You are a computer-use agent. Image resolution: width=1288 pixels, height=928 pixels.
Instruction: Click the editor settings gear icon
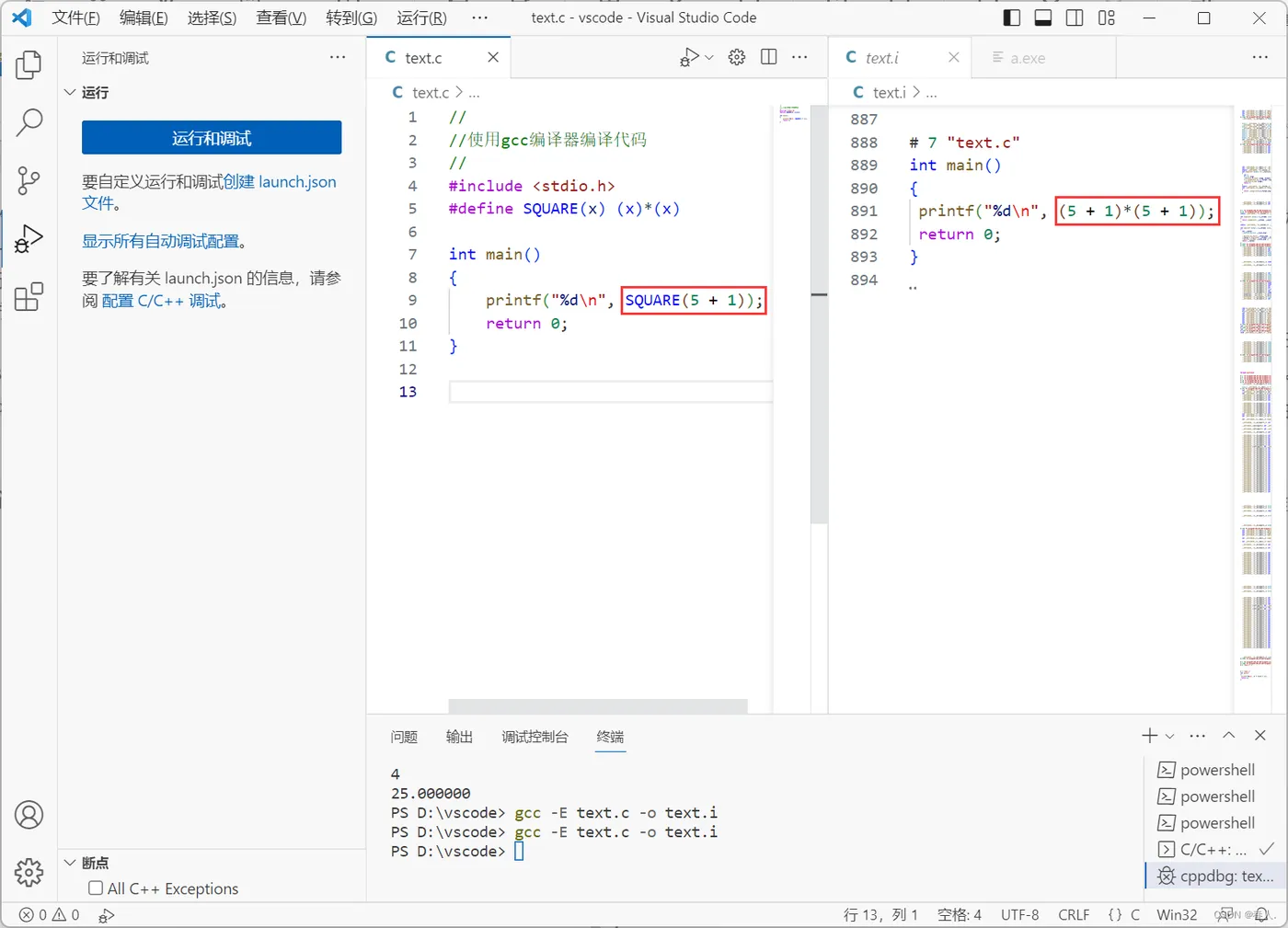(737, 57)
